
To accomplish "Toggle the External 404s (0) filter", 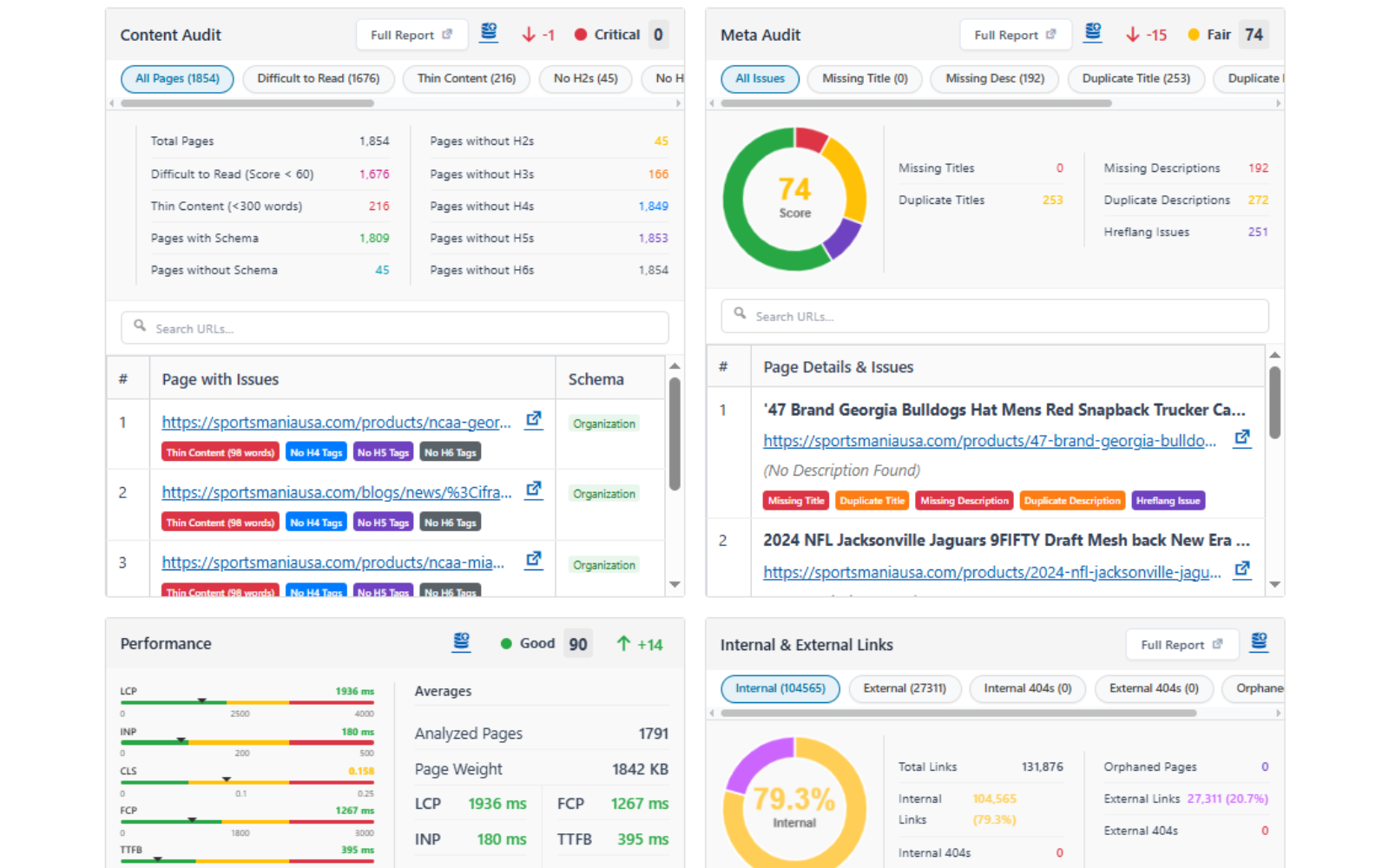I will point(1154,688).
